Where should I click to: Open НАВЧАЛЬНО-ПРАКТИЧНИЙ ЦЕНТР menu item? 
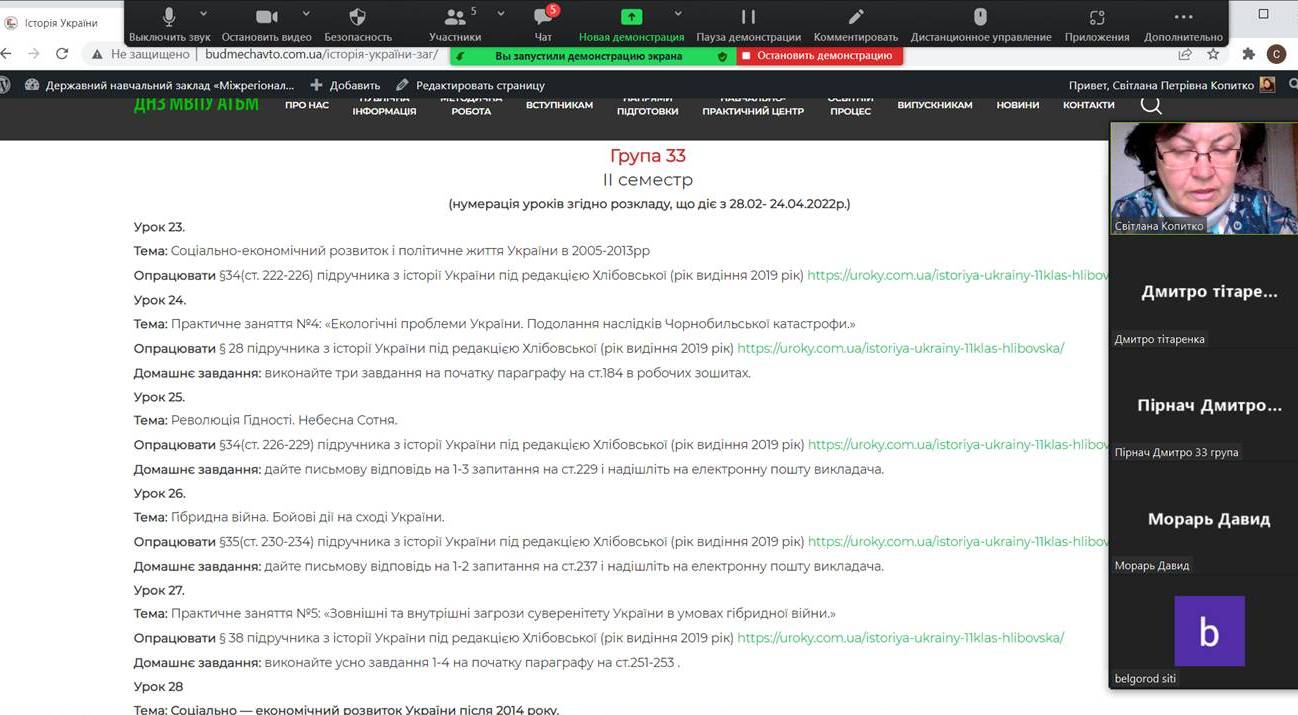tap(753, 105)
